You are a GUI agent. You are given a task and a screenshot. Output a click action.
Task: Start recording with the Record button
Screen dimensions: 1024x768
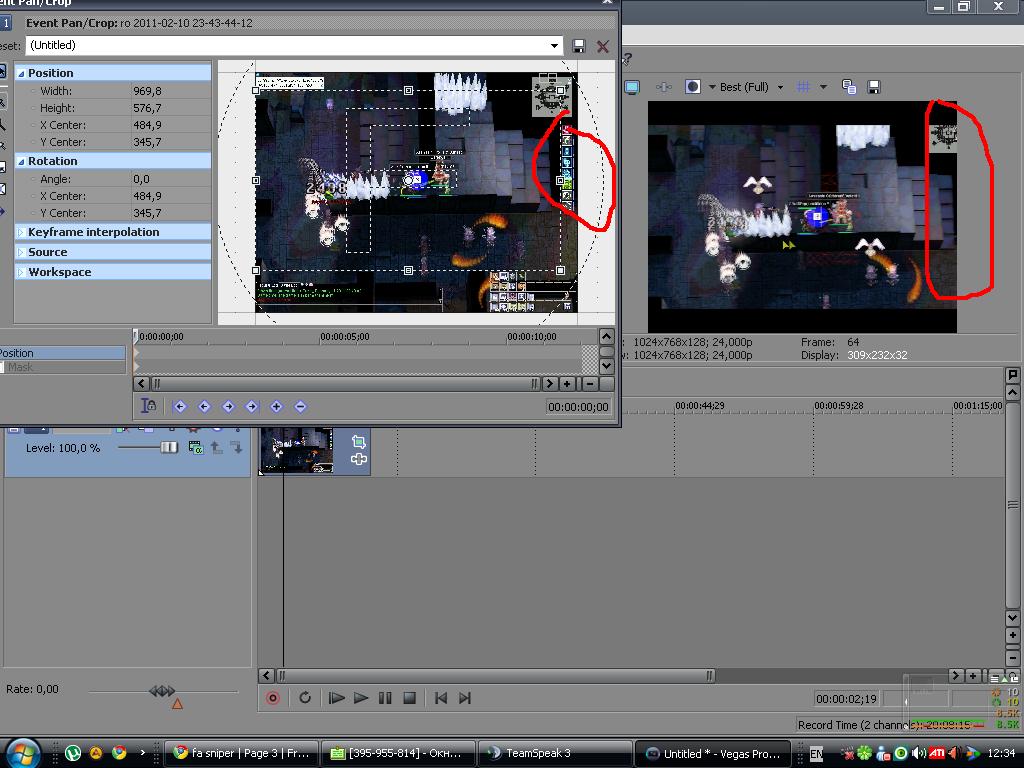tap(273, 698)
